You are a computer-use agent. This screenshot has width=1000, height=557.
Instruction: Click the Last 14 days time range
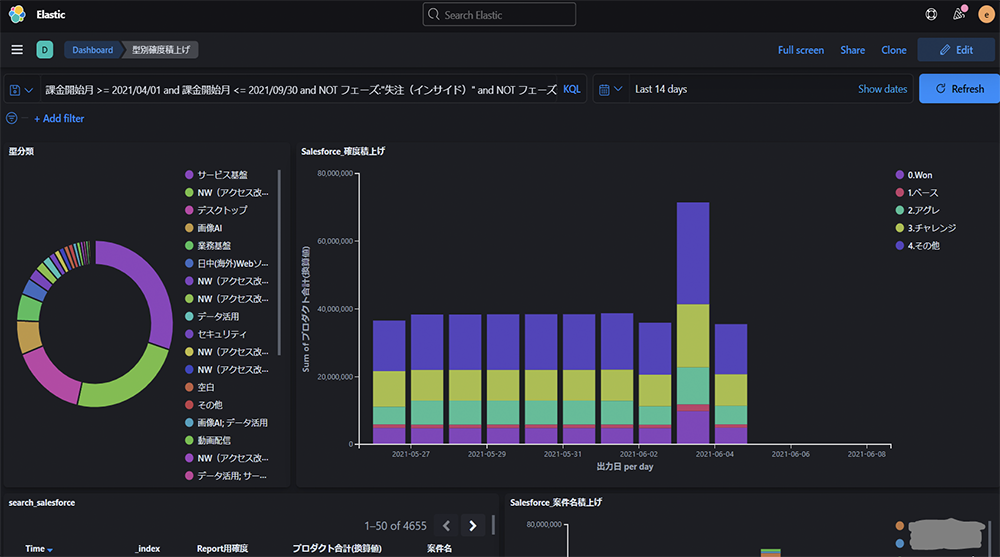point(661,89)
